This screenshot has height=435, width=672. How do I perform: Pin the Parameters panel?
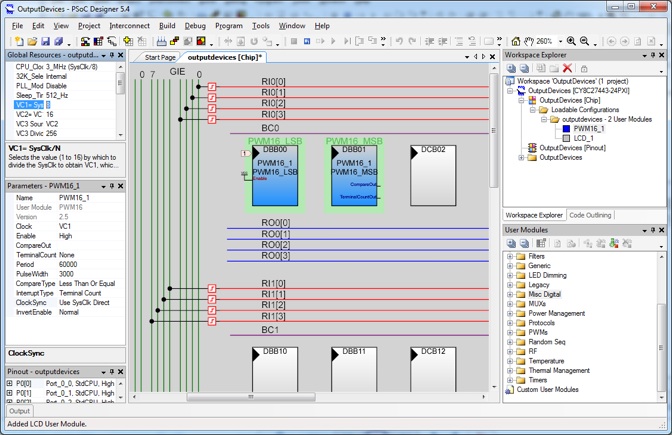click(112, 186)
